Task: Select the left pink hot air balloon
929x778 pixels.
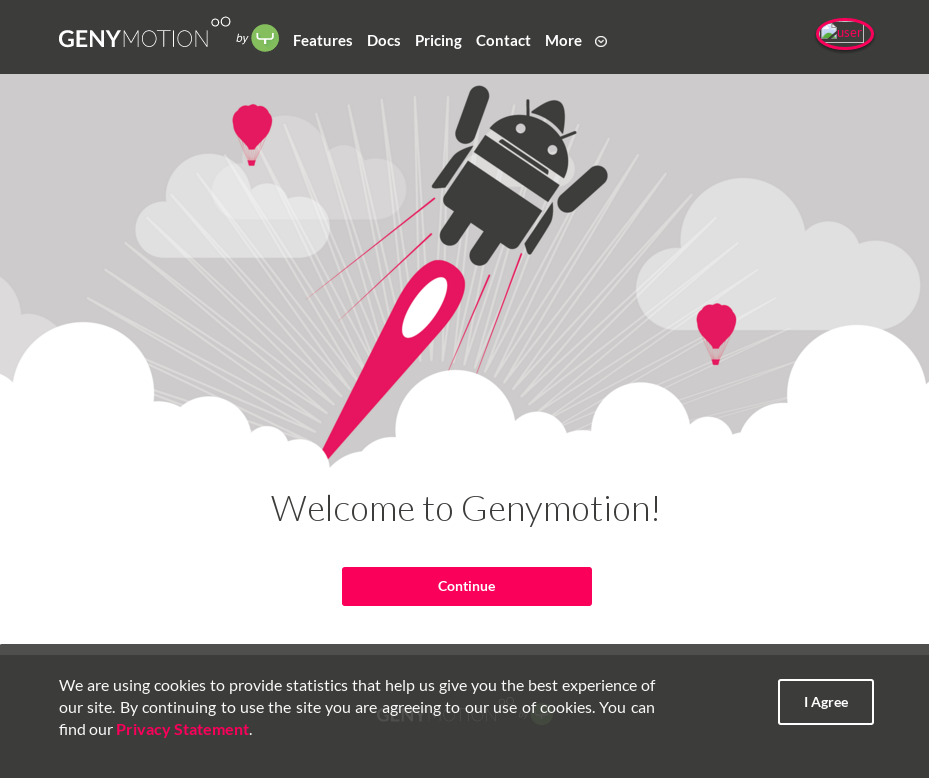Action: tap(252, 135)
